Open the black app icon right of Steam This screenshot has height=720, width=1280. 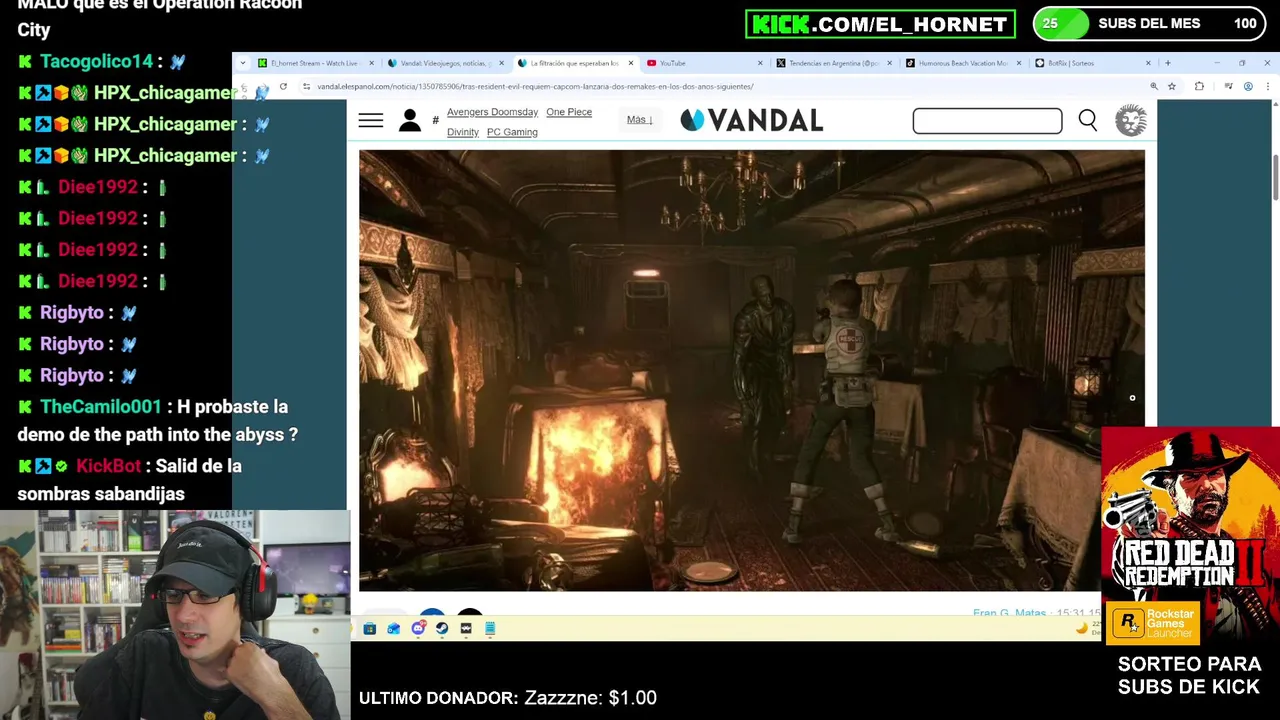pos(466,628)
